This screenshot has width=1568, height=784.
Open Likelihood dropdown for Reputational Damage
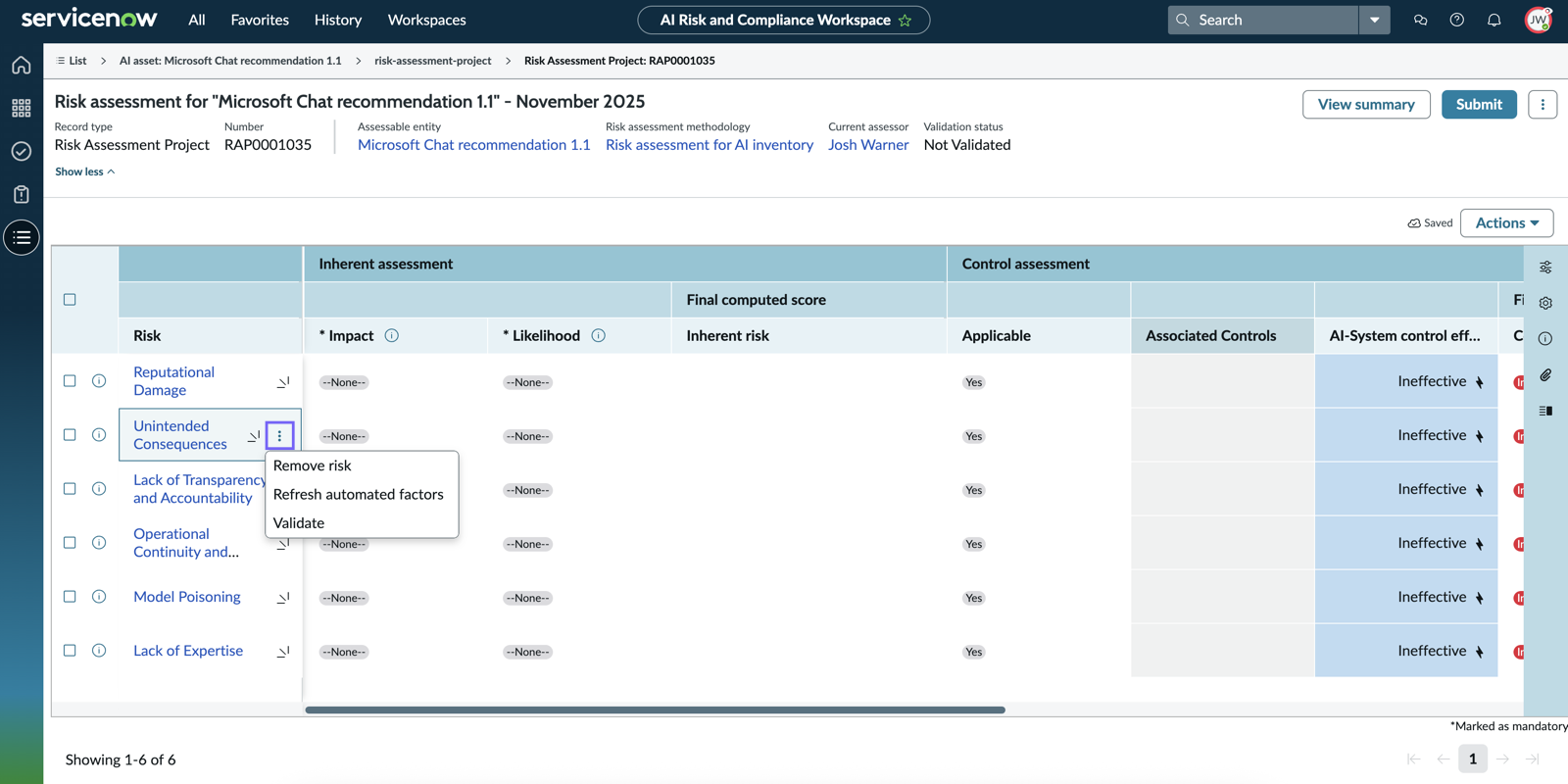coord(527,382)
